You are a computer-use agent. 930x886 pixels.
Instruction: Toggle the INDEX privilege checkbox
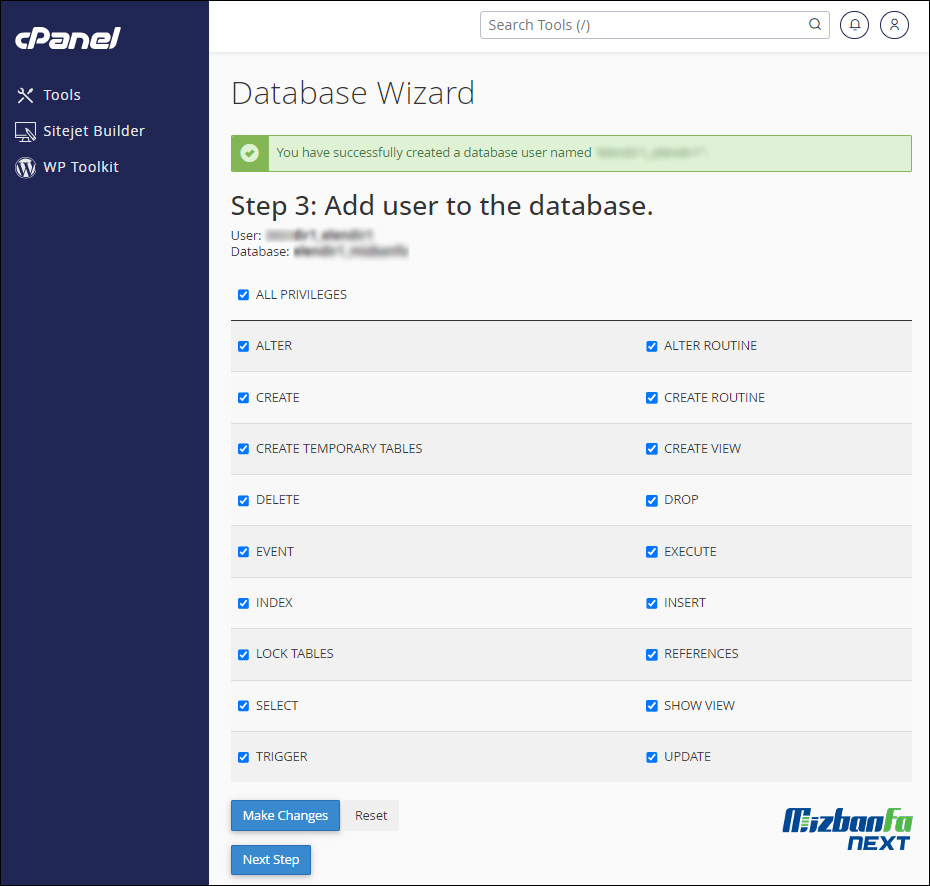click(x=243, y=603)
